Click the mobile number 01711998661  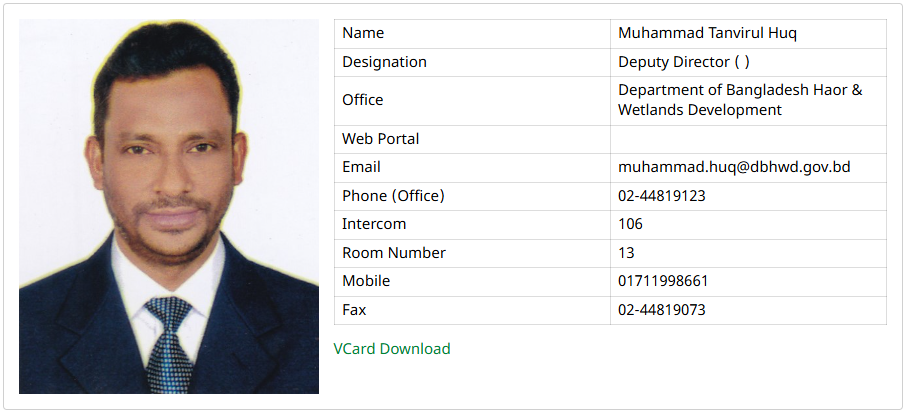[663, 281]
